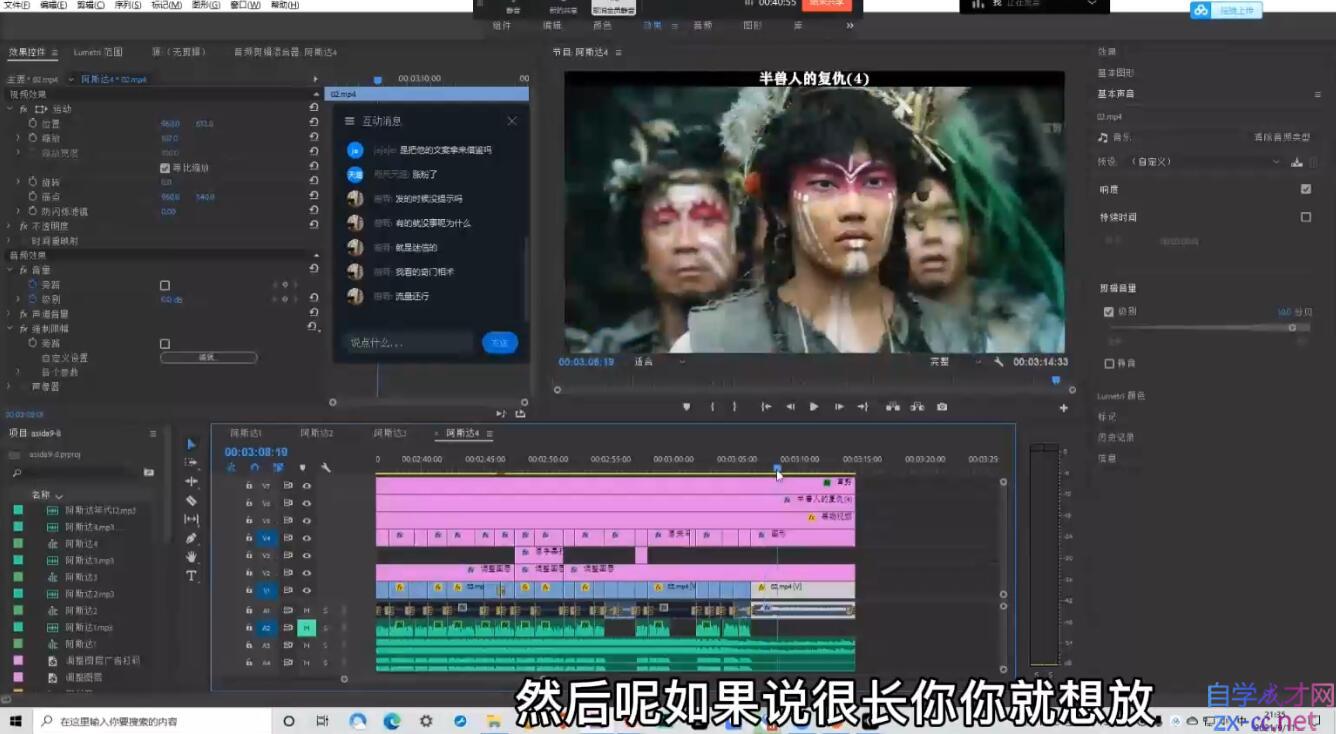Image resolution: width=1336 pixels, height=734 pixels.
Task: Toggle lock on video track V4
Action: coord(249,538)
